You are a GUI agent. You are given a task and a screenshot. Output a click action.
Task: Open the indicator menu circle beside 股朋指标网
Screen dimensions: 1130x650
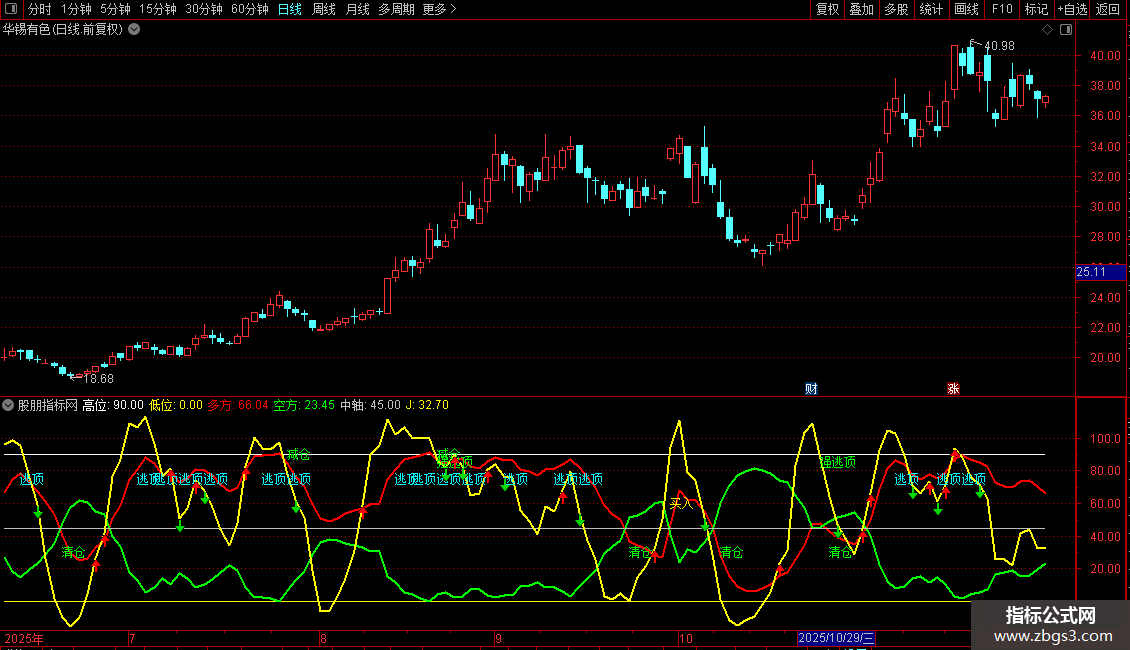point(8,405)
